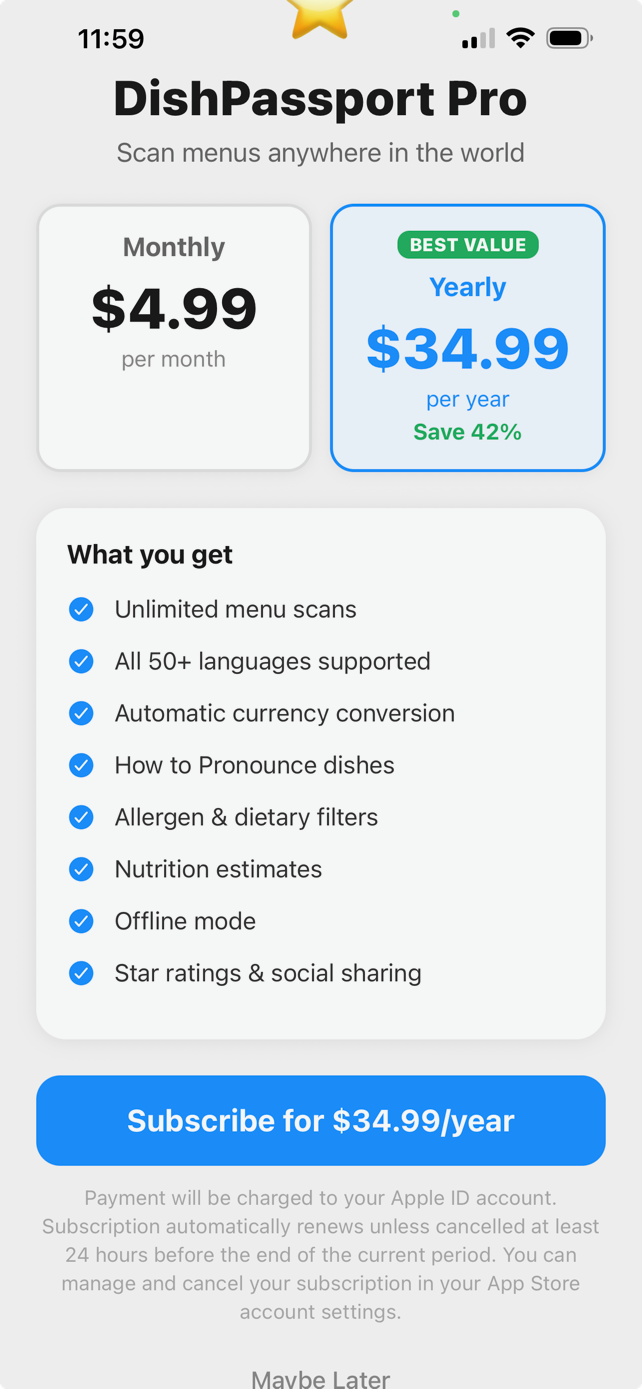Viewport: 642px width, 1389px height.
Task: Select the Yearly subscription plan
Action: click(x=467, y=337)
